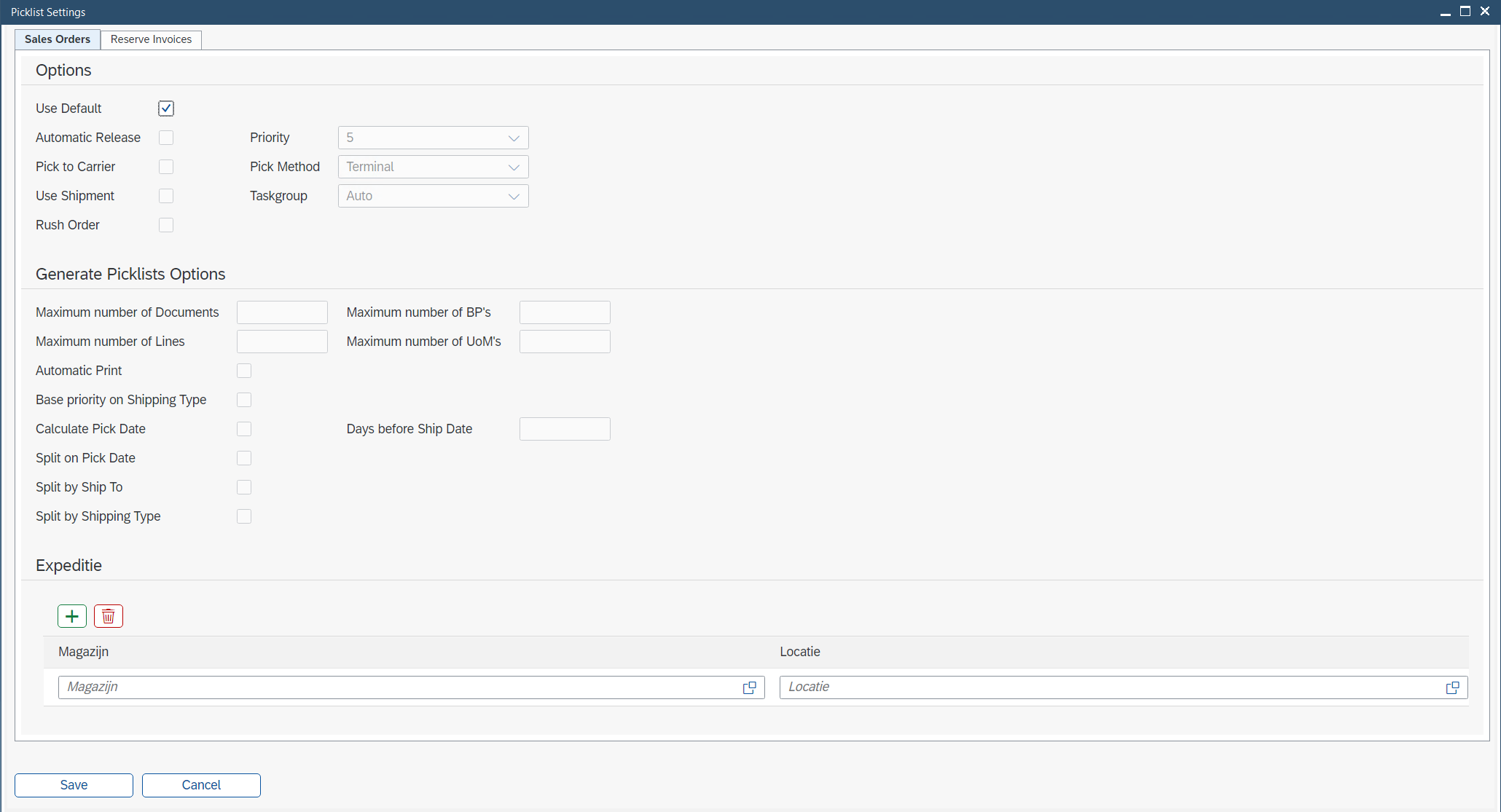
Task: Close the Picklist Settings window
Action: click(1485, 11)
